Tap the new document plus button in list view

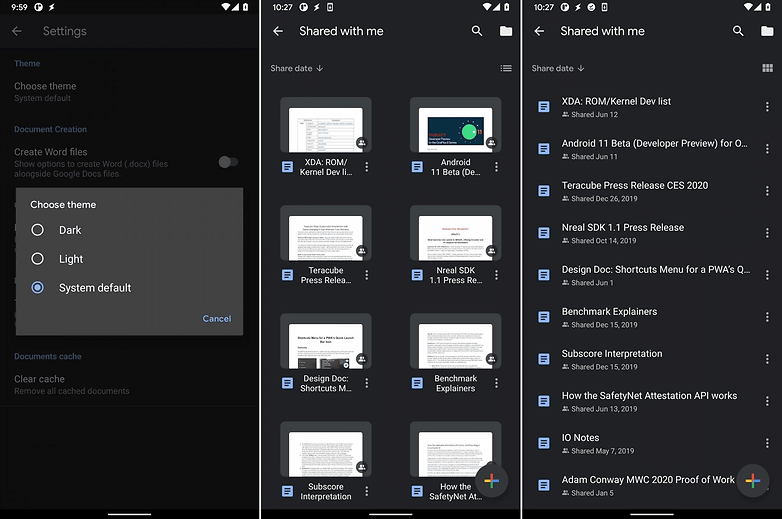pos(753,481)
